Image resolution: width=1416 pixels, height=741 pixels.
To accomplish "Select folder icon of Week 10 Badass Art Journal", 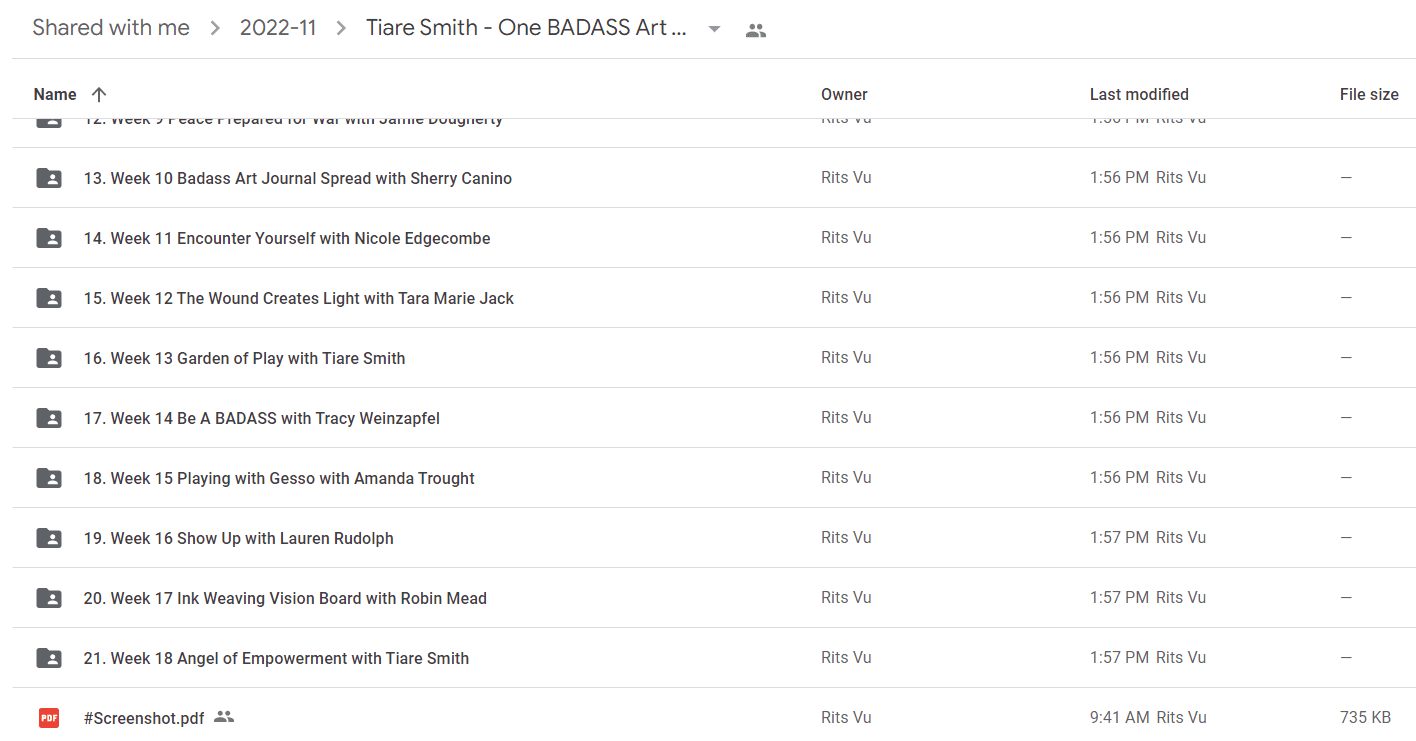I will click(x=49, y=178).
